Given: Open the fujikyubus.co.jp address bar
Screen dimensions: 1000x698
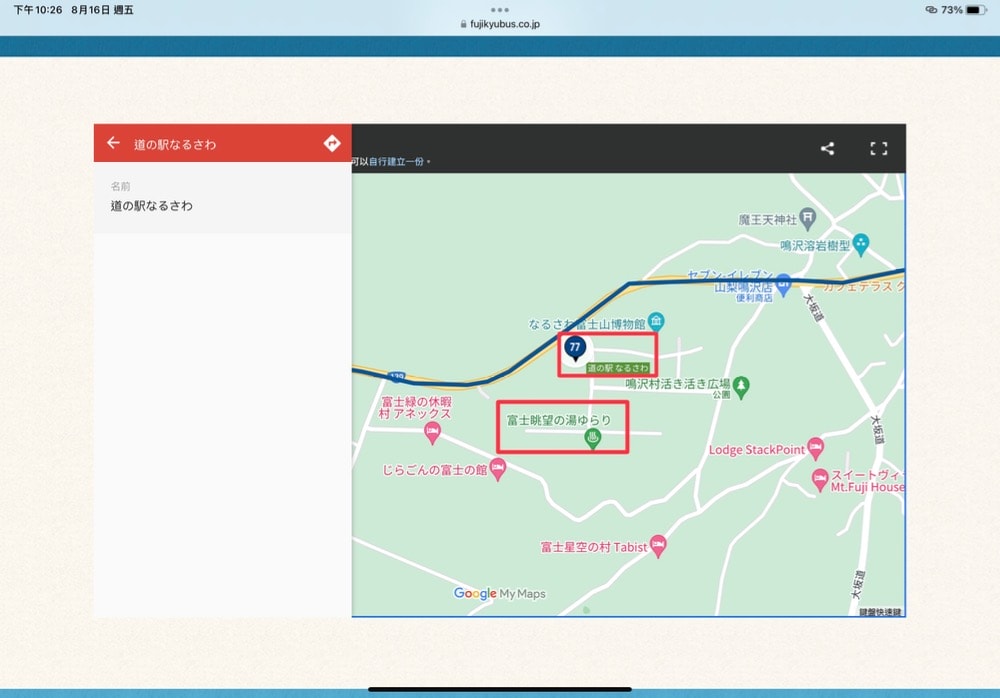Looking at the screenshot, I should point(500,24).
